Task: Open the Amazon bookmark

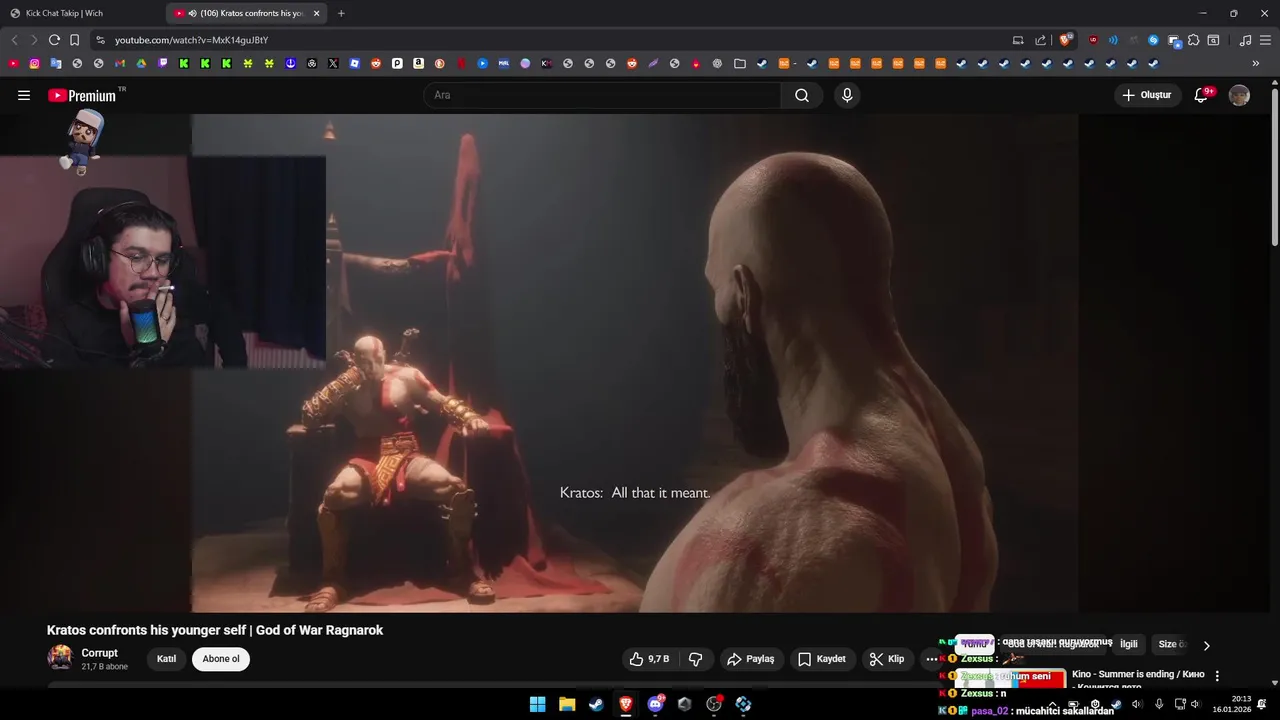Action: tap(418, 63)
